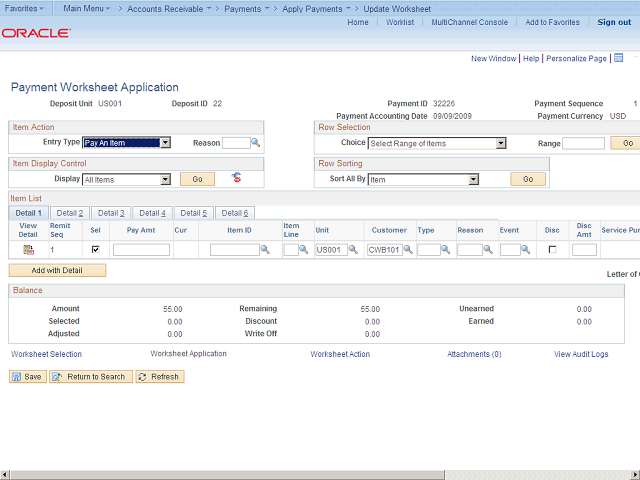Expand the Row Selection Choice dropdown
The height and width of the screenshot is (480, 640).
point(437,144)
